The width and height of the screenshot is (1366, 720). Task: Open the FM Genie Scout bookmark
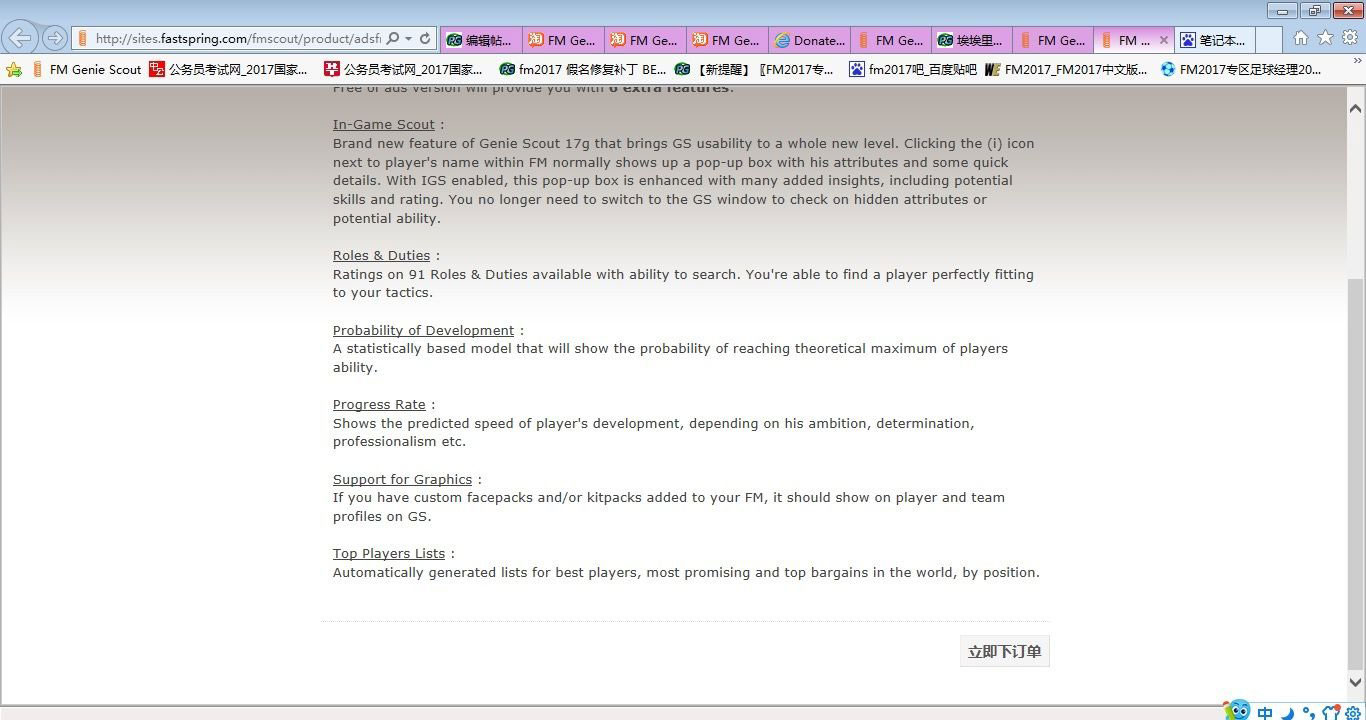pos(87,70)
